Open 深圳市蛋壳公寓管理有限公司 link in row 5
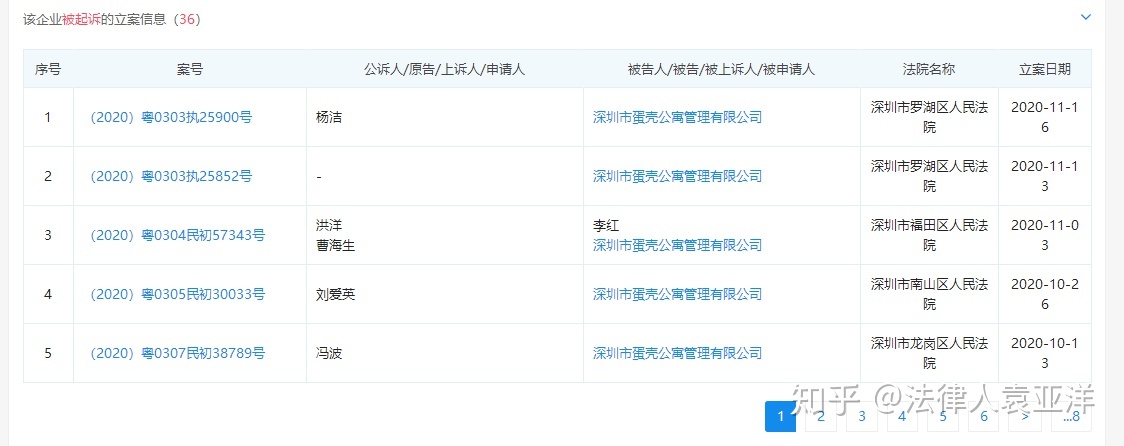Viewport: 1124px width, 446px height. pos(677,353)
